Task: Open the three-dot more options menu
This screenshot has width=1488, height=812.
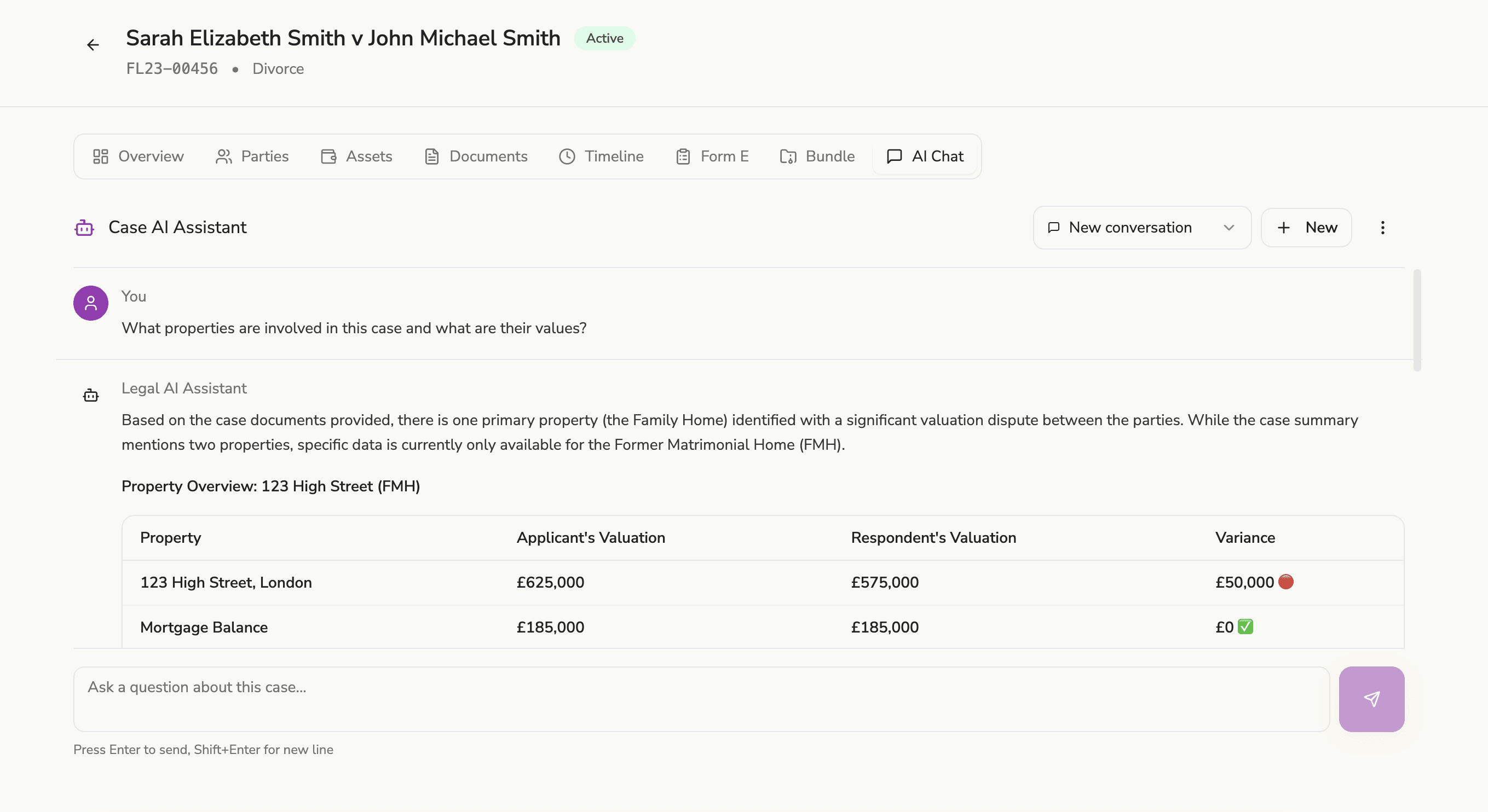Action: tap(1382, 228)
